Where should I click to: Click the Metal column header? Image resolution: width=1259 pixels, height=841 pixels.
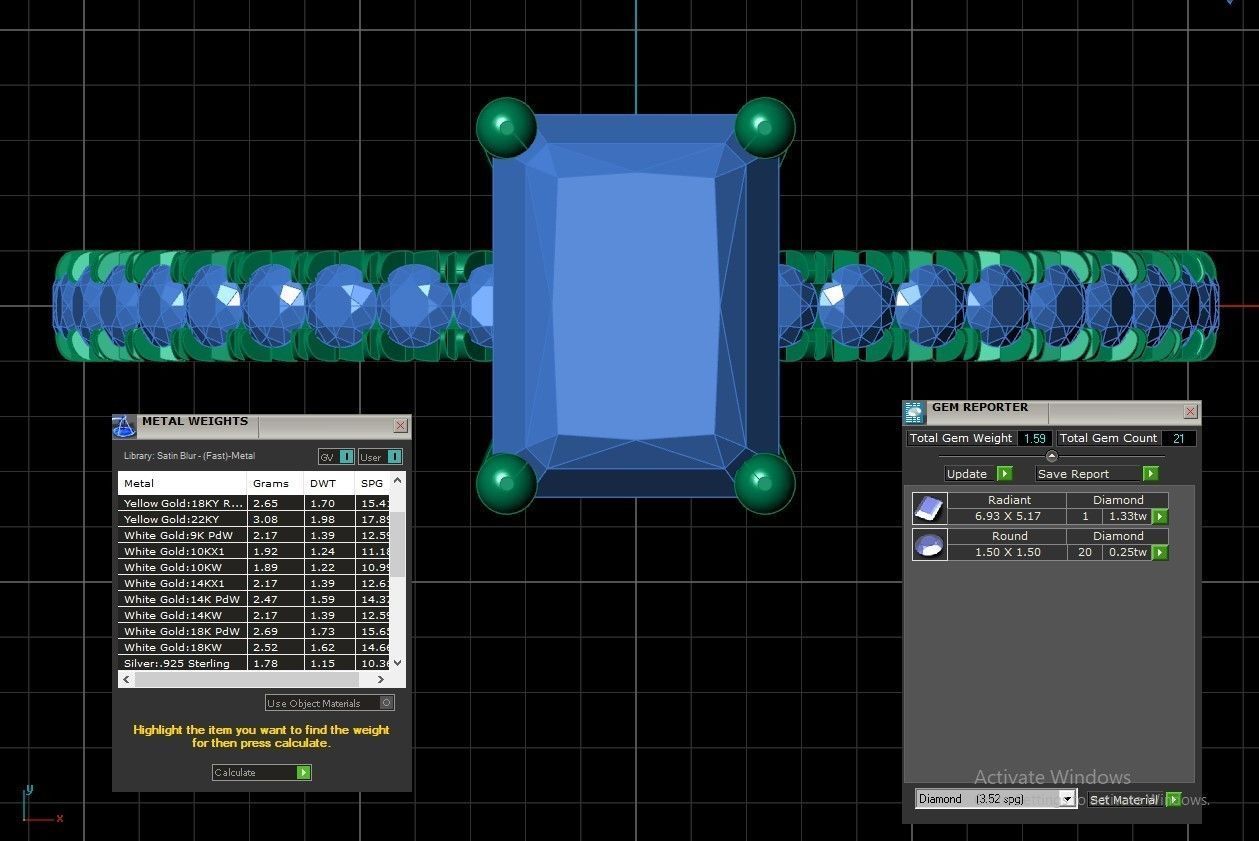182,483
